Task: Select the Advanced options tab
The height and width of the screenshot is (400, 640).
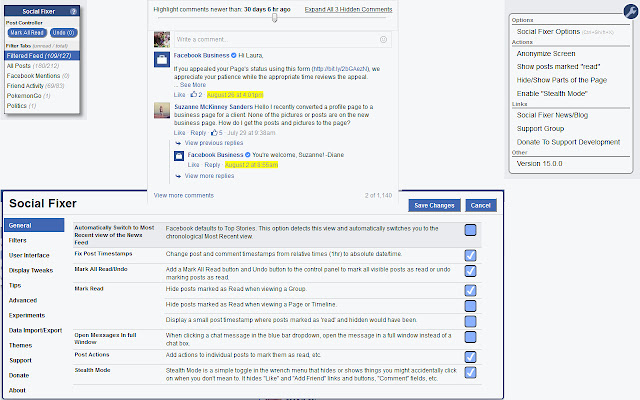Action: [x=23, y=300]
